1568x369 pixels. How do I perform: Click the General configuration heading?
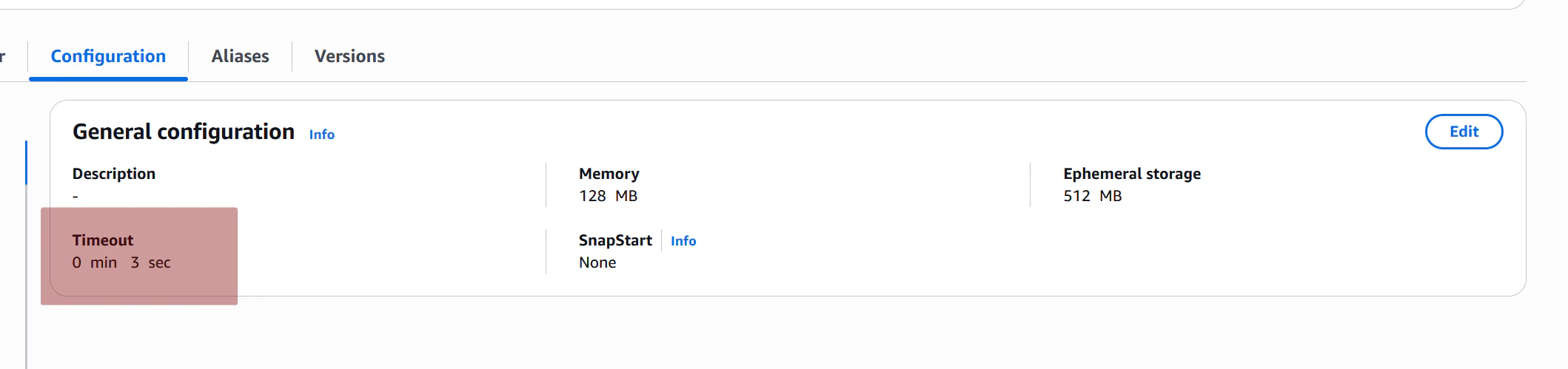(x=184, y=132)
